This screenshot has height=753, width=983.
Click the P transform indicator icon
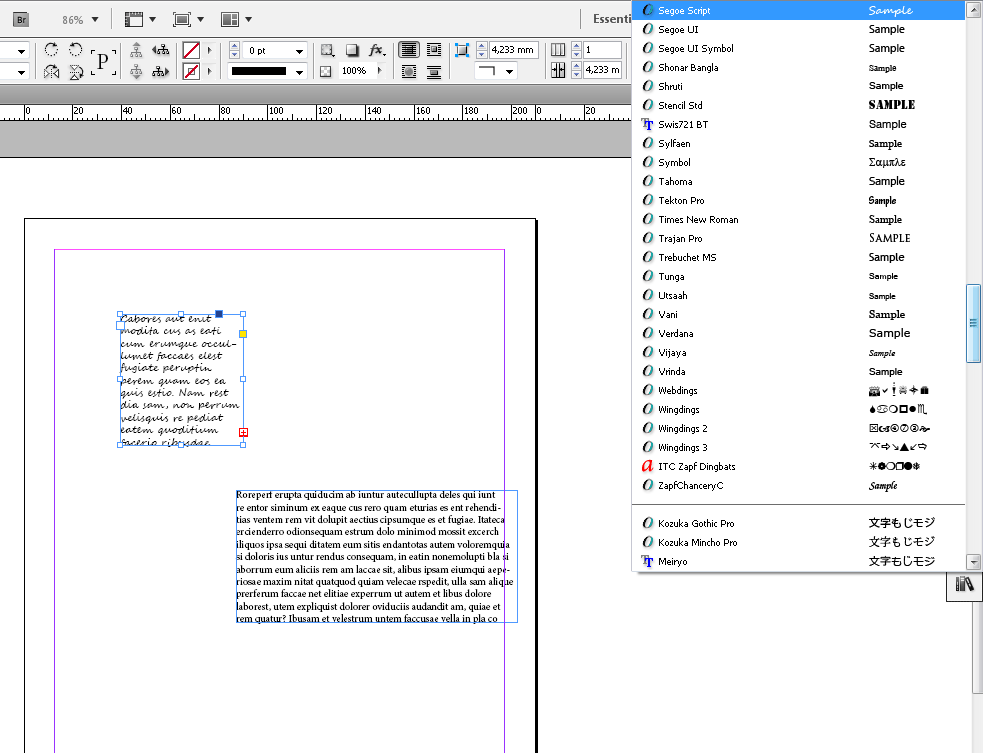[103, 61]
